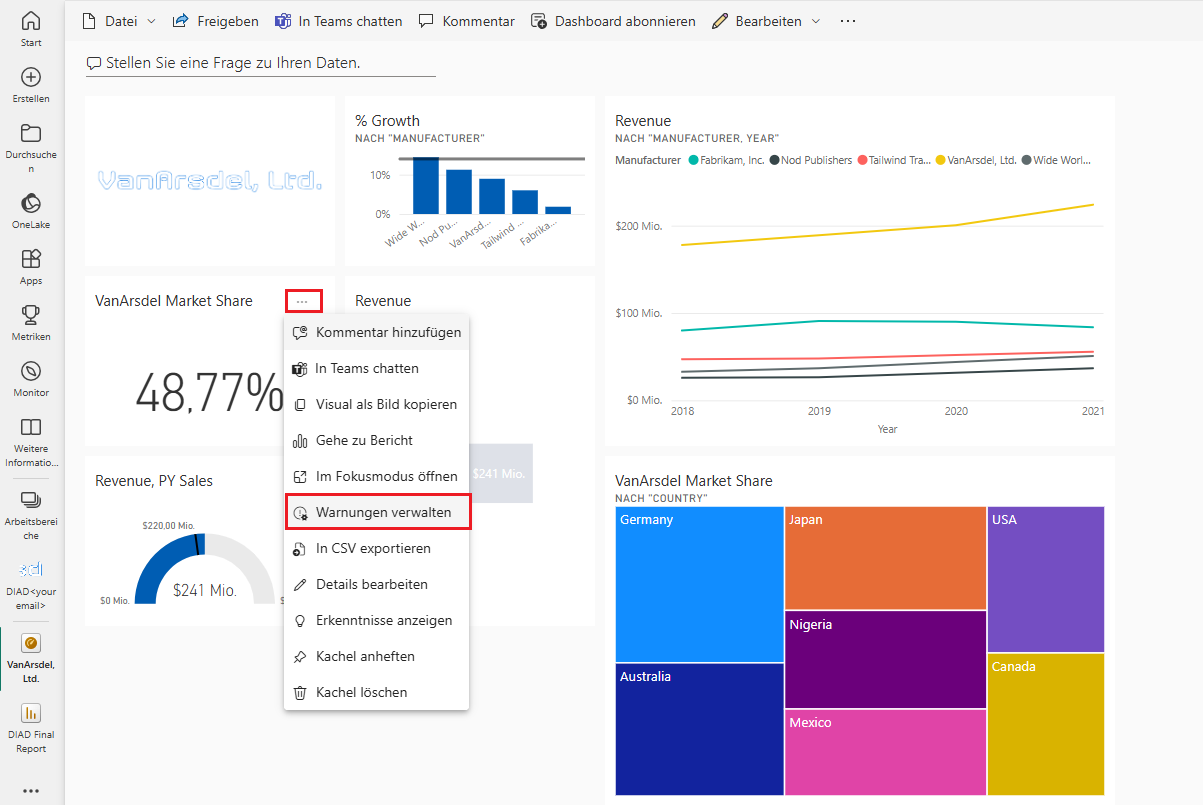Open Apps in the left navigation
Screen dimensions: 1203x805
click(31, 267)
